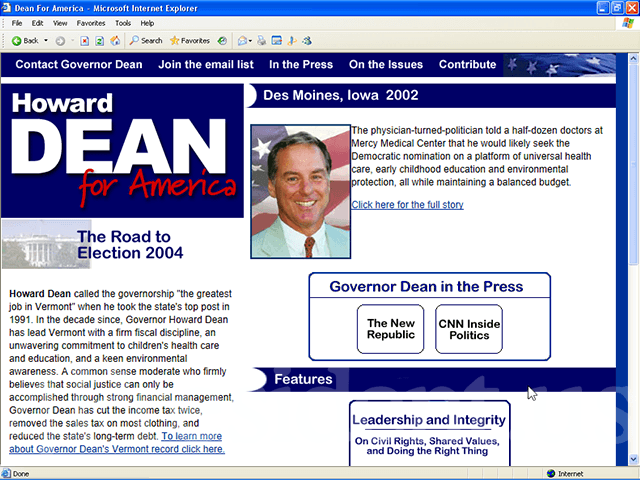Open the Favorites pane from toolbar
The image size is (640, 480).
(x=190, y=41)
